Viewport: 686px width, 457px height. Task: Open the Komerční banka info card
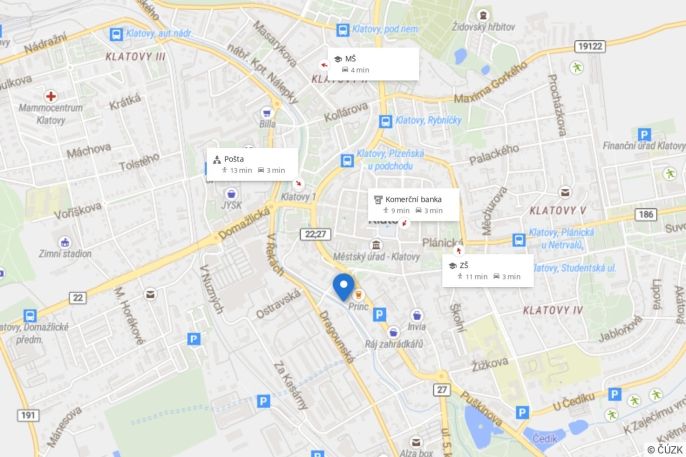click(x=413, y=205)
